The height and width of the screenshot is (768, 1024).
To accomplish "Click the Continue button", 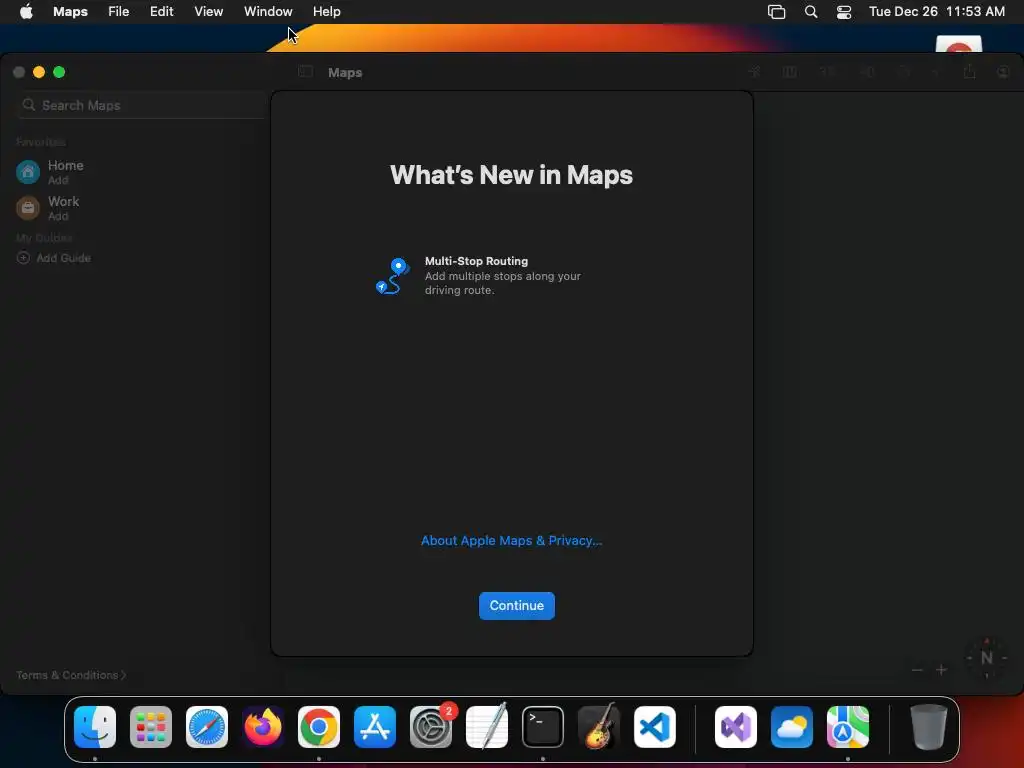I will click(x=517, y=606).
